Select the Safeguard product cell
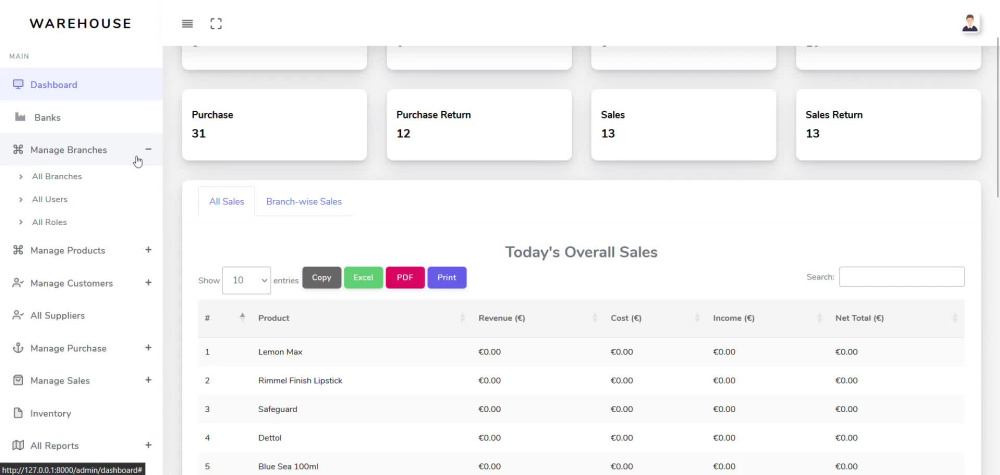Screen dimensions: 1000x475 [361, 409]
